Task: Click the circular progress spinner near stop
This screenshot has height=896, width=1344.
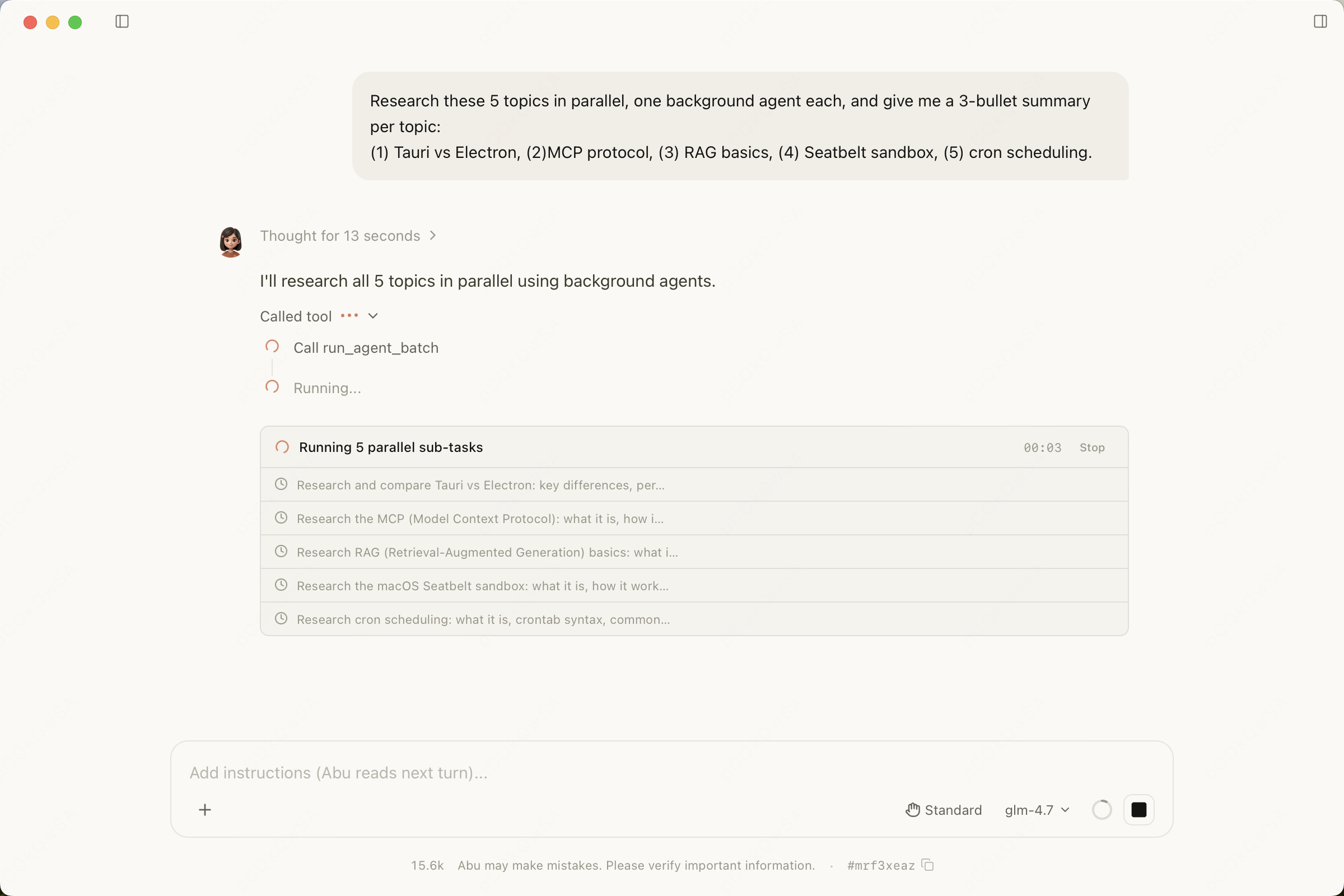Action: pyautogui.click(x=1102, y=810)
